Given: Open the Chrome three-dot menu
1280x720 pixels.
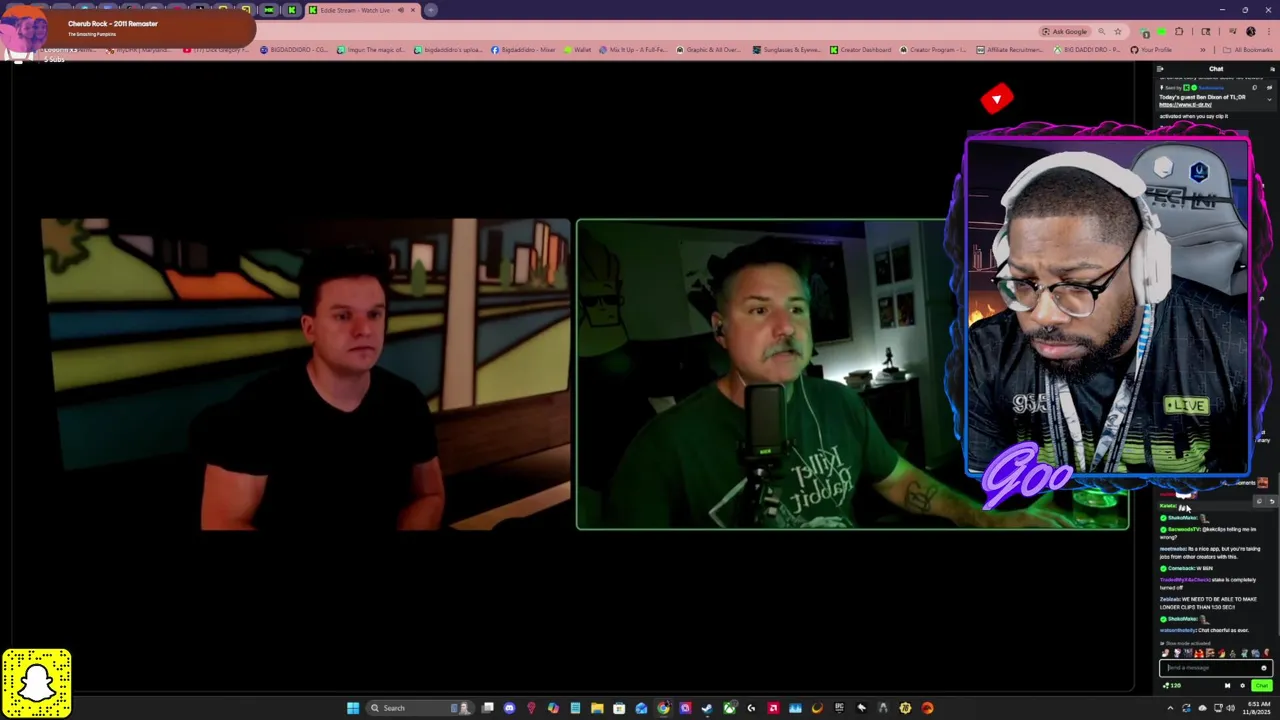Looking at the screenshot, I should pyautogui.click(x=1269, y=31).
